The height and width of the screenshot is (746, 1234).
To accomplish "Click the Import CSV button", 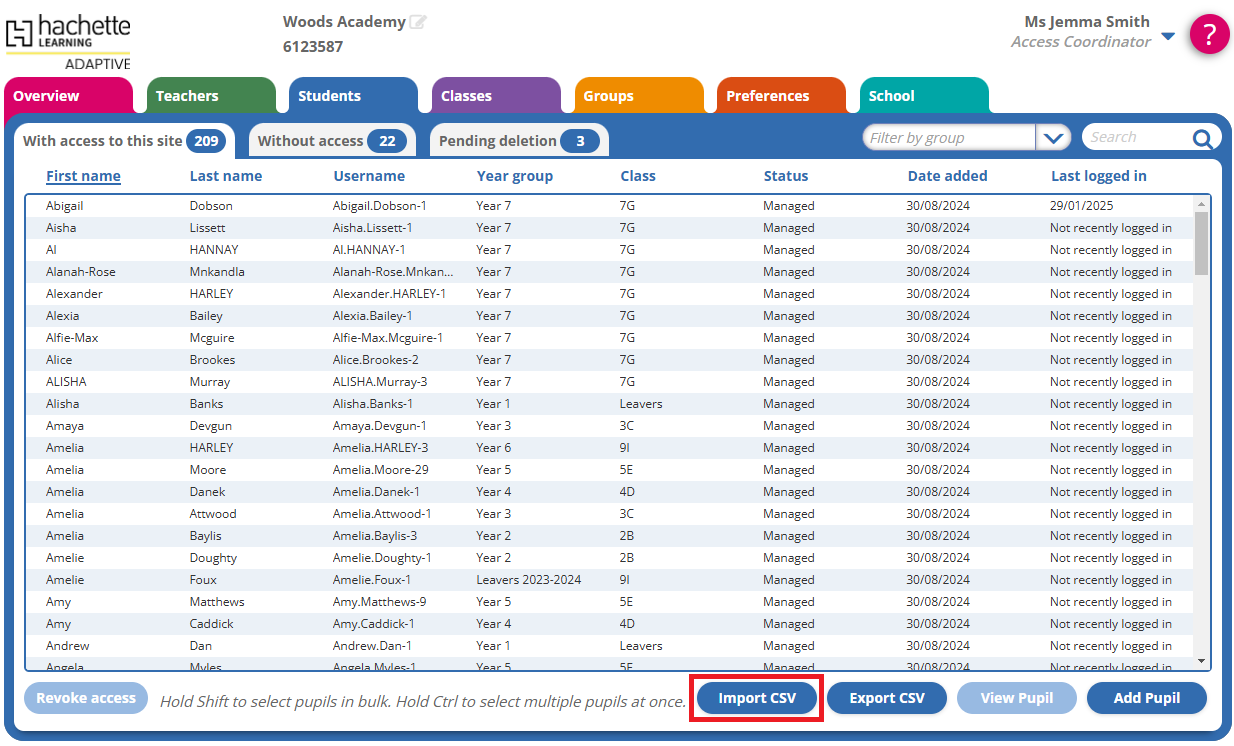I will [756, 698].
